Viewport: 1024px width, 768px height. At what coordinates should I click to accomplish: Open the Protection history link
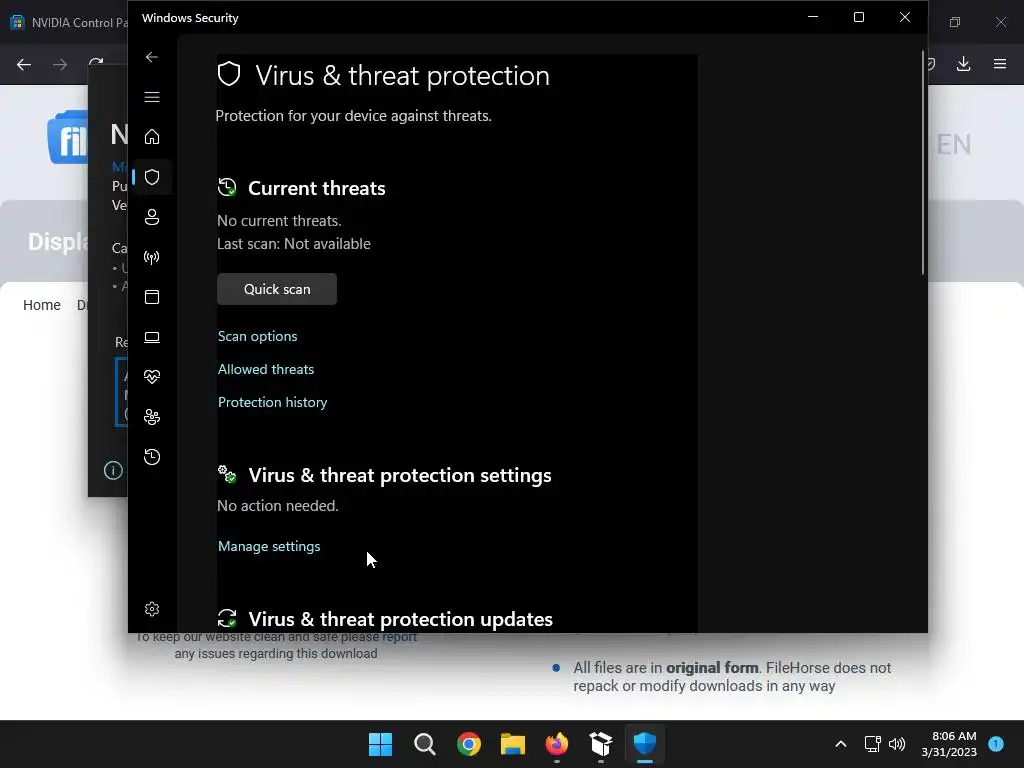coord(272,402)
